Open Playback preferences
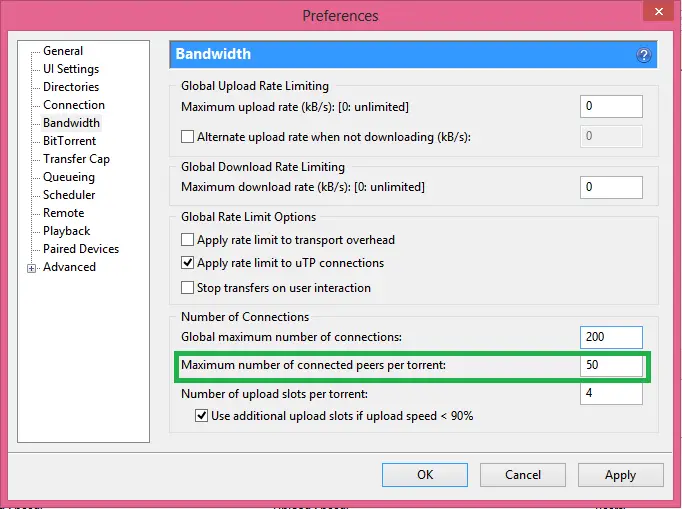Viewport: 682px width, 509px height. pyautogui.click(x=67, y=231)
